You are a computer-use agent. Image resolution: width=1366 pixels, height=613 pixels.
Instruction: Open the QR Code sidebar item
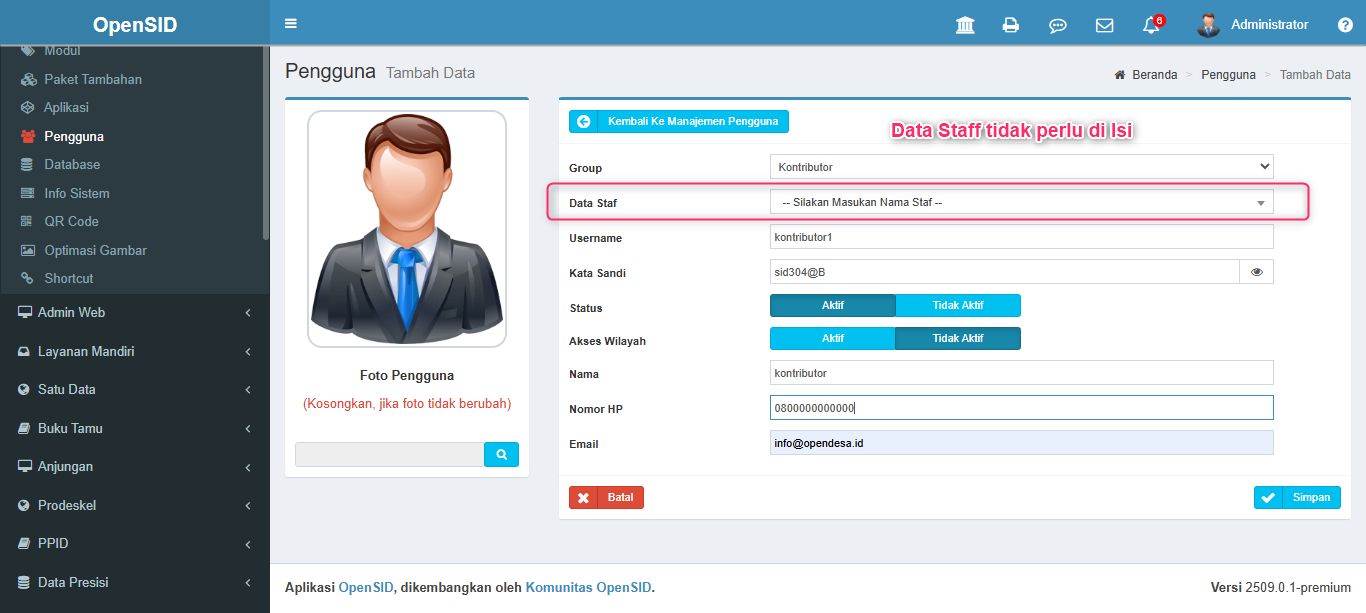point(71,221)
